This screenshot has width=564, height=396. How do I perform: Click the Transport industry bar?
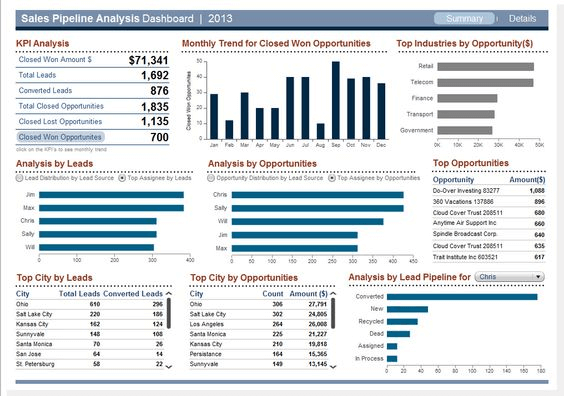[466, 114]
